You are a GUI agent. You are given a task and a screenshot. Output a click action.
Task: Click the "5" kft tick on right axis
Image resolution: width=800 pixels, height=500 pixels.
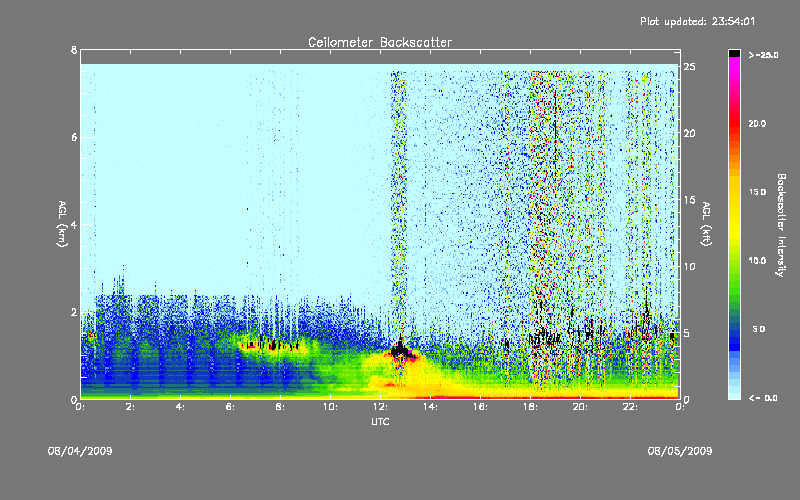click(x=687, y=333)
